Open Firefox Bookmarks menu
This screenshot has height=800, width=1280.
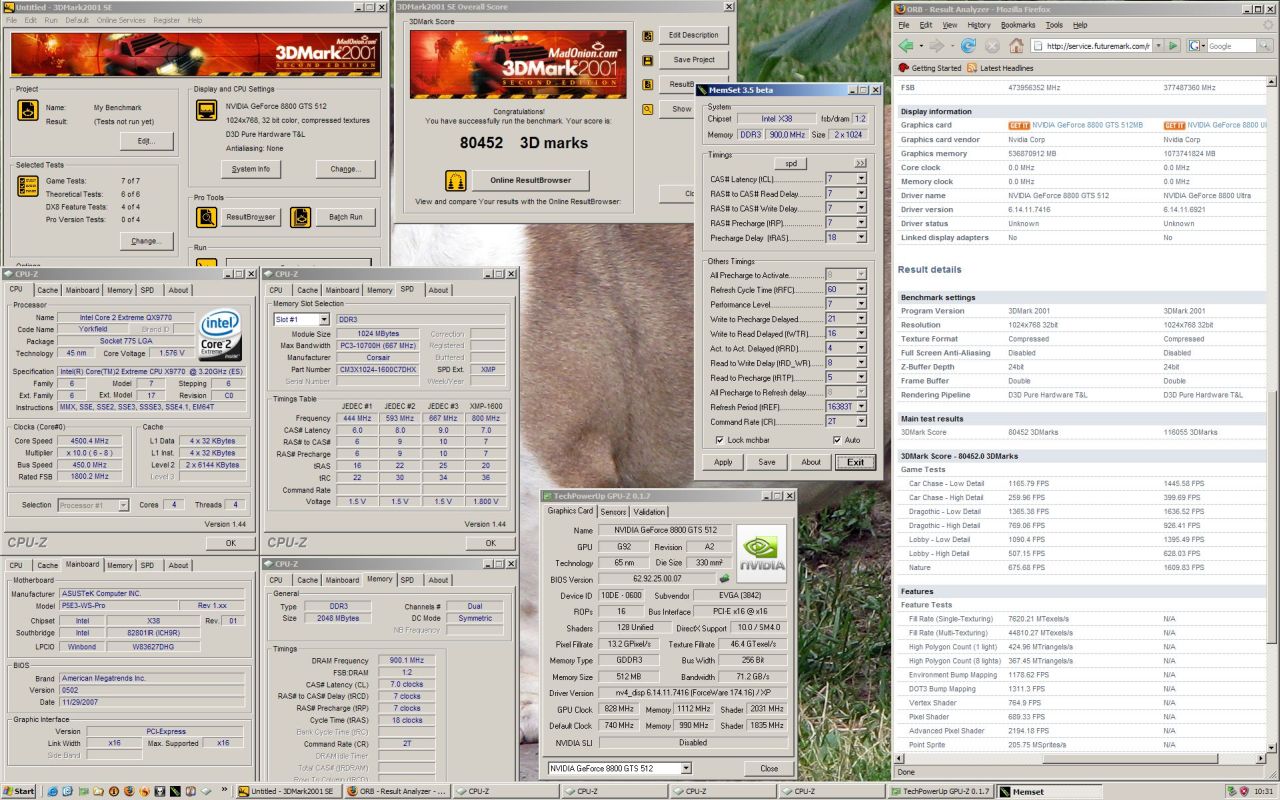pos(1018,24)
